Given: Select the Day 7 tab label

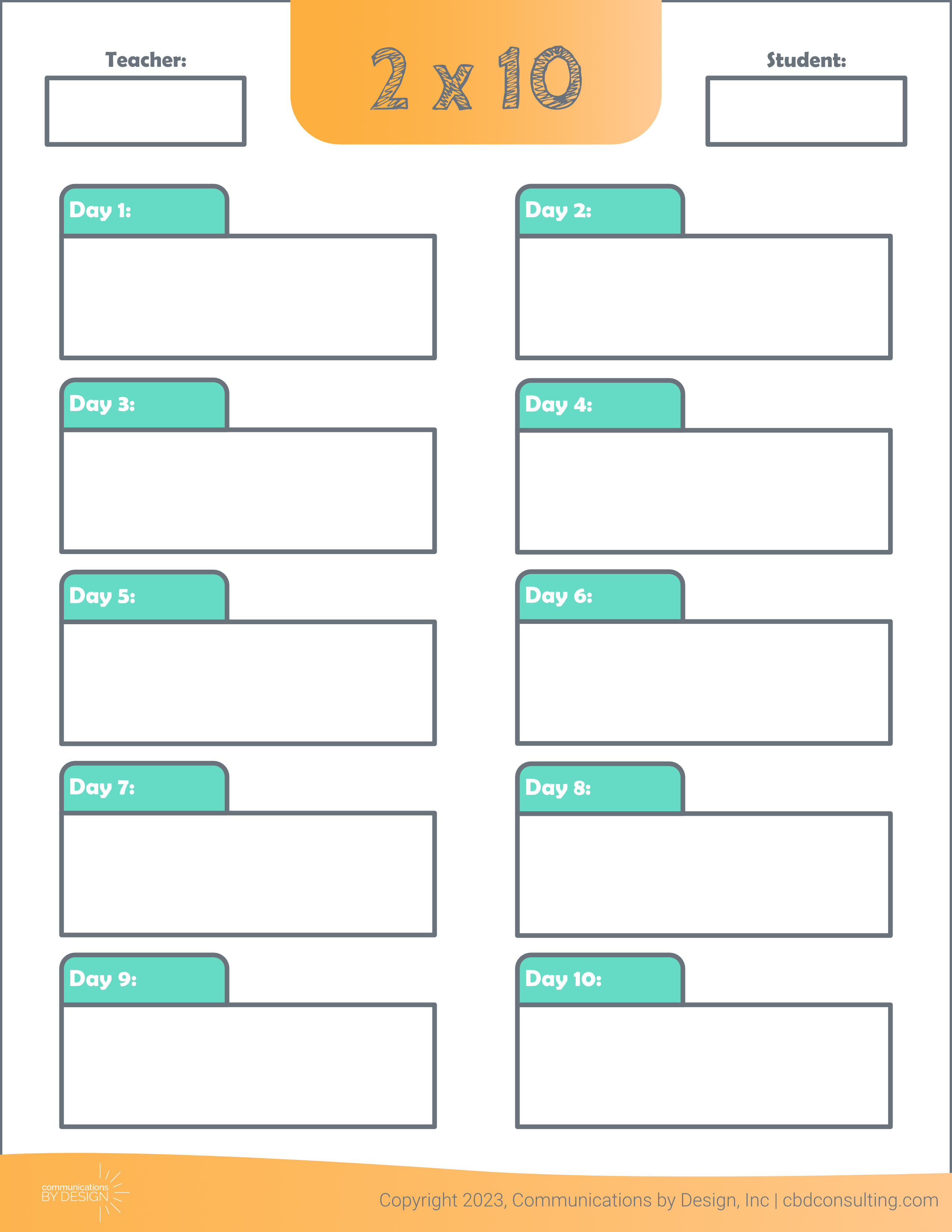Looking at the screenshot, I should click(144, 787).
